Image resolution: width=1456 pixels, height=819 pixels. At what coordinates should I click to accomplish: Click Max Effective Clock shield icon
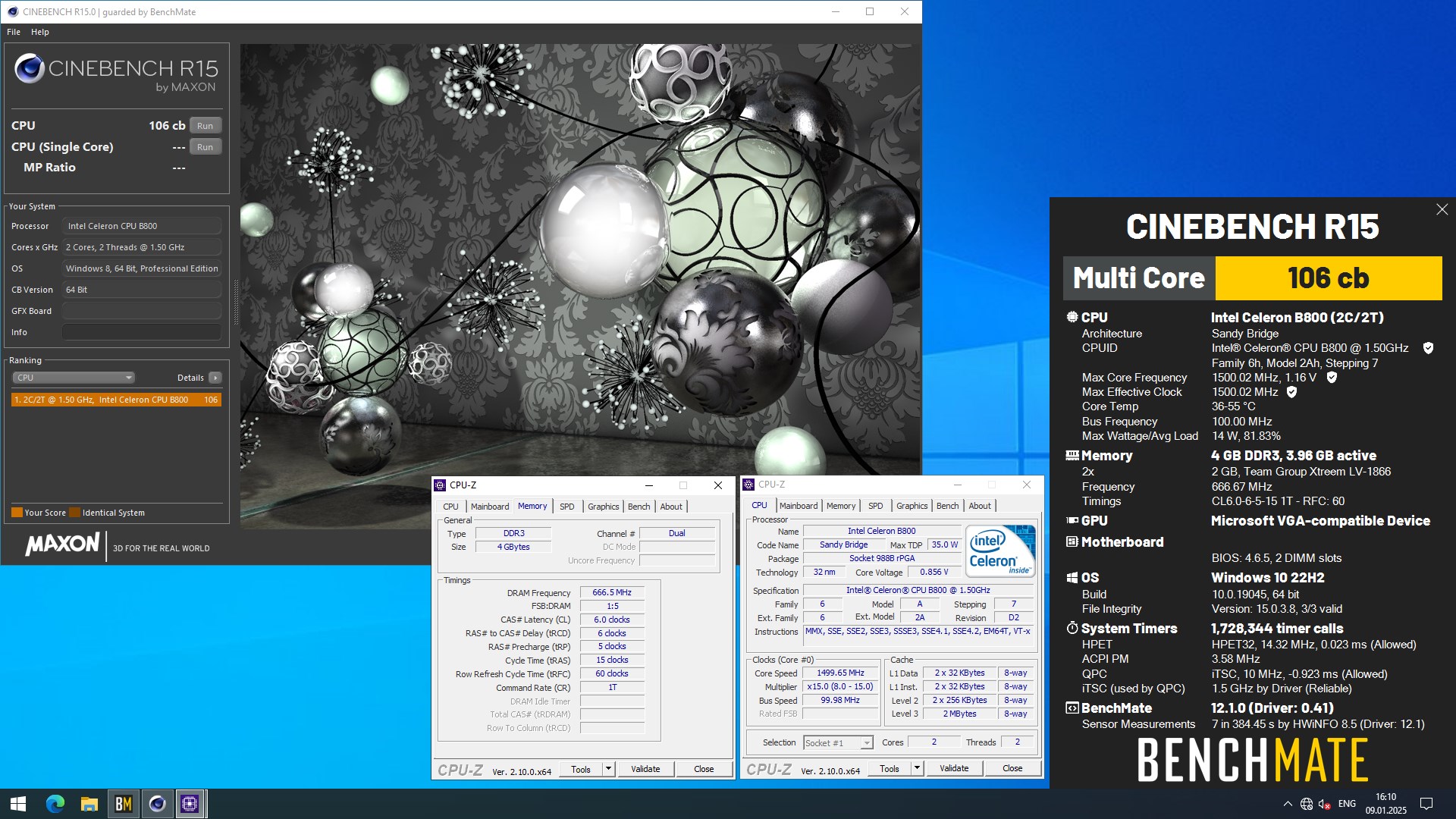(1291, 392)
